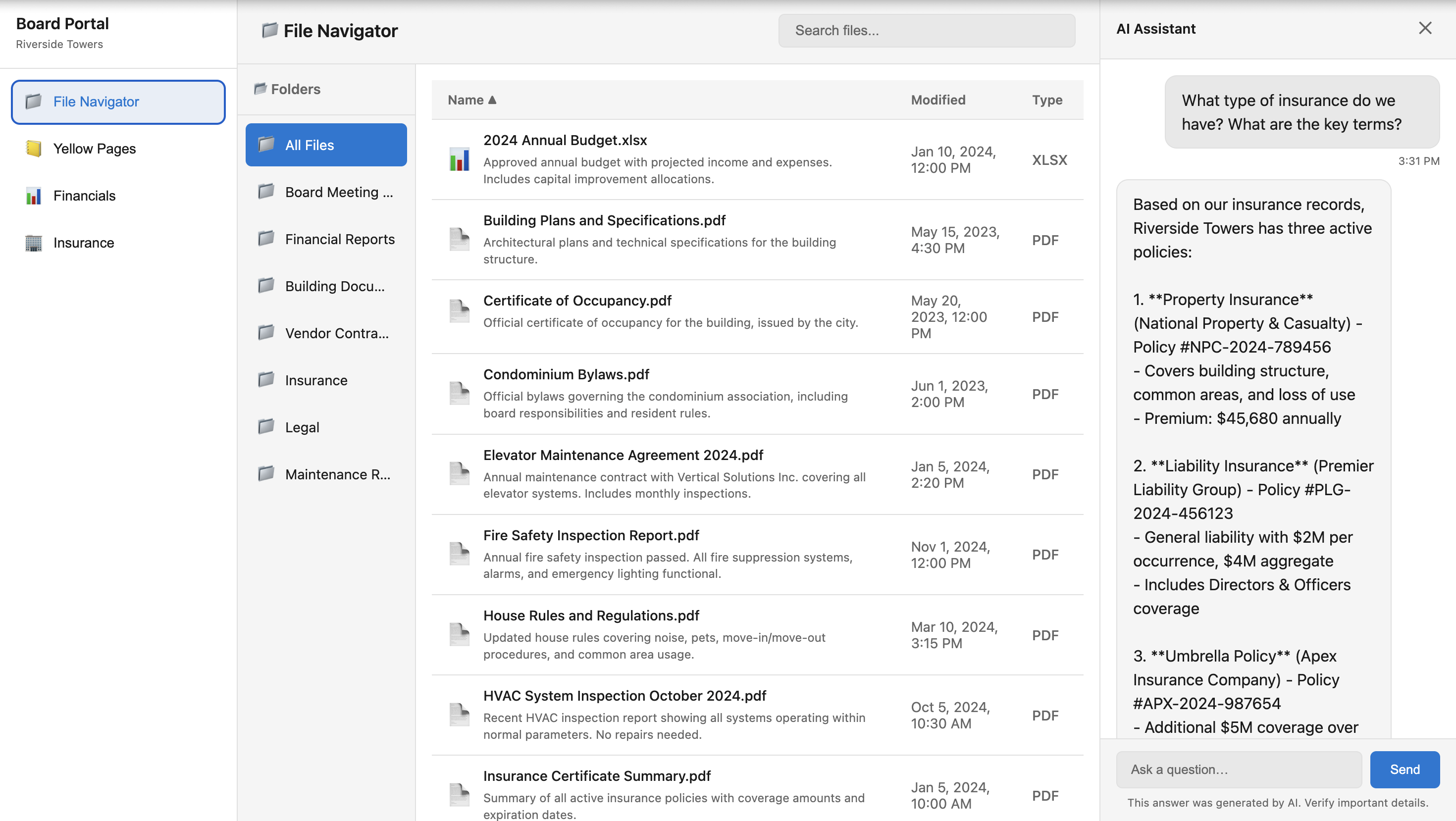
Task: Click the HVAC System Inspection file icon
Action: coord(459,715)
